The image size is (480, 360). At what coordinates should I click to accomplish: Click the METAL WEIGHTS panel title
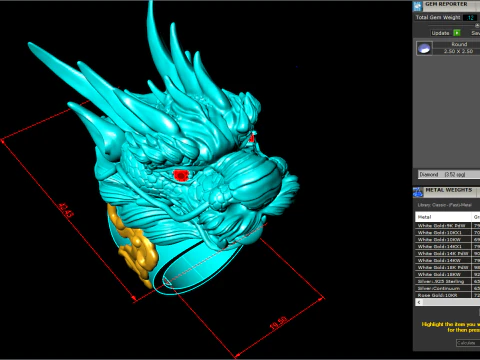coord(449,190)
